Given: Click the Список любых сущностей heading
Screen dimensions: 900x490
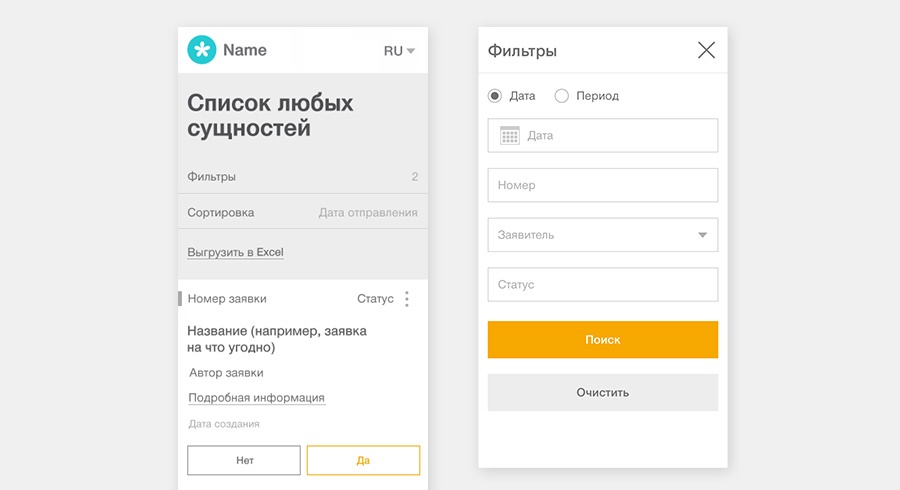Looking at the screenshot, I should tap(270, 115).
